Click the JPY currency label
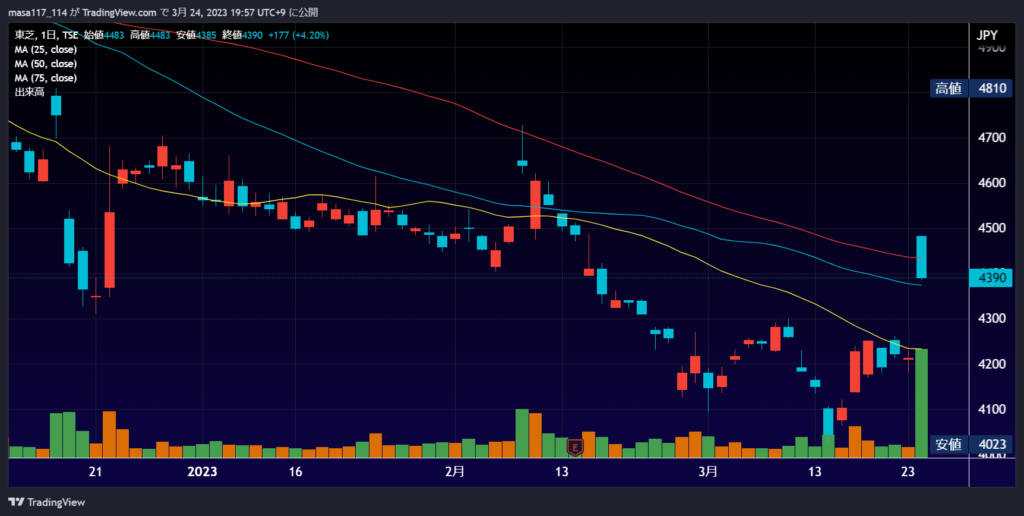 click(987, 35)
